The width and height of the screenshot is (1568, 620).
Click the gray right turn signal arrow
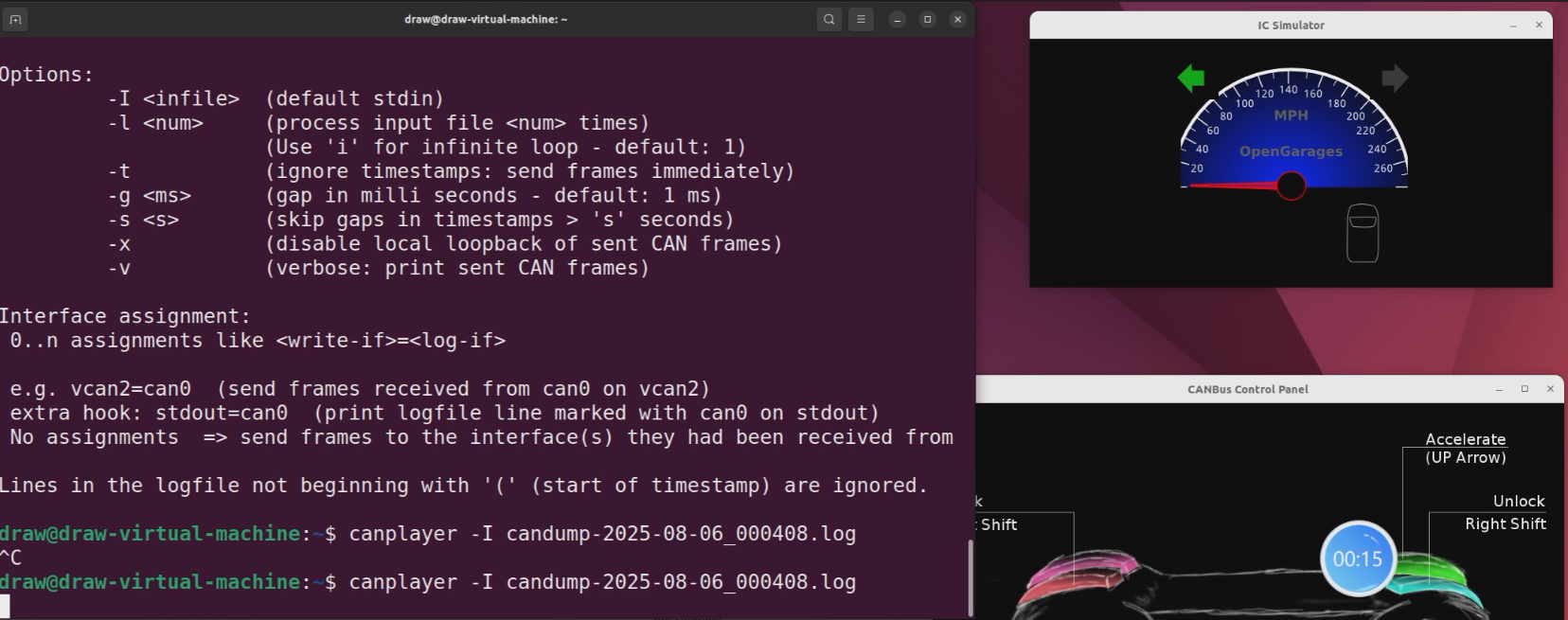point(1395,78)
